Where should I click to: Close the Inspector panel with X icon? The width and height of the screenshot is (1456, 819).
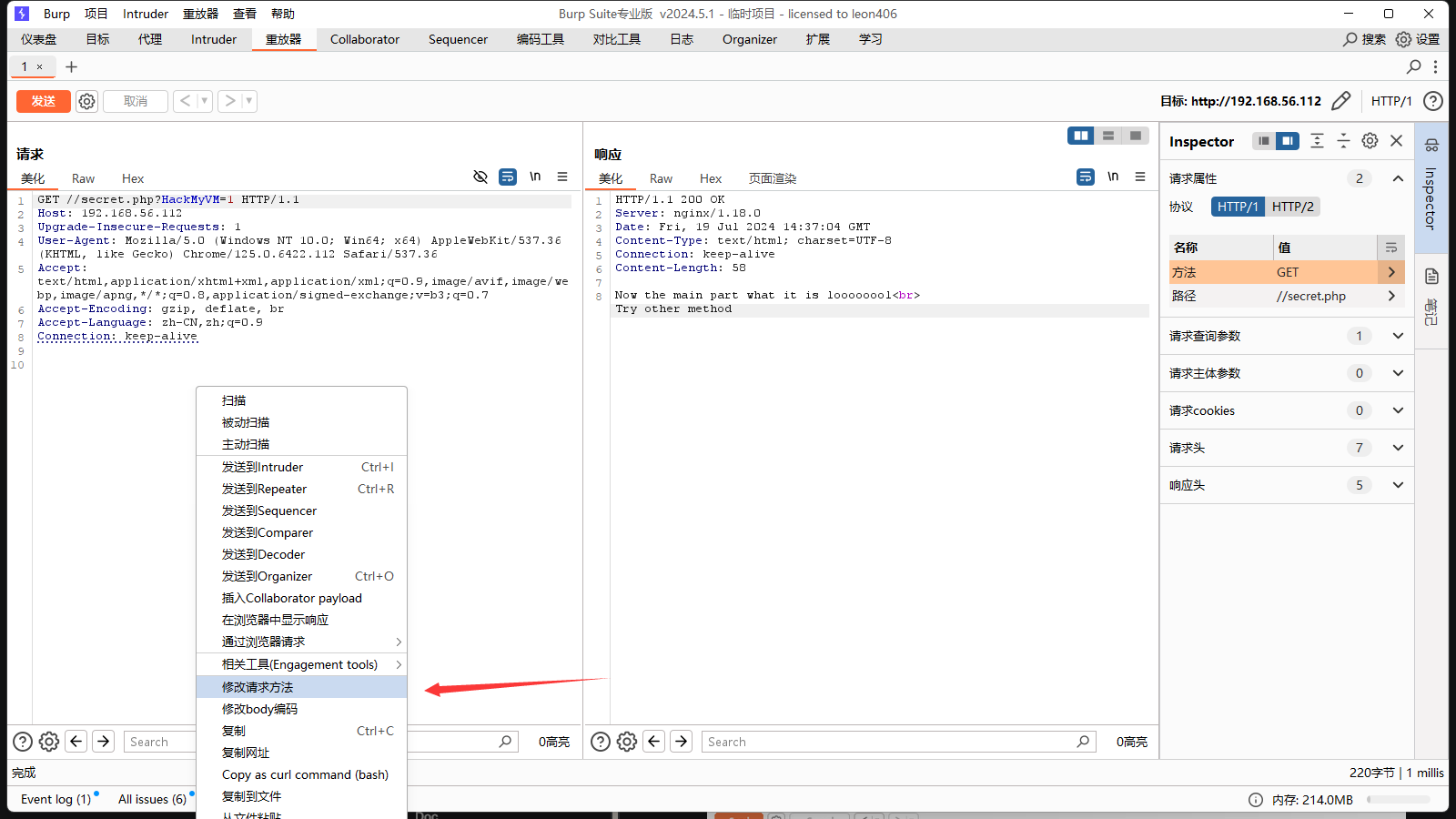1397,141
